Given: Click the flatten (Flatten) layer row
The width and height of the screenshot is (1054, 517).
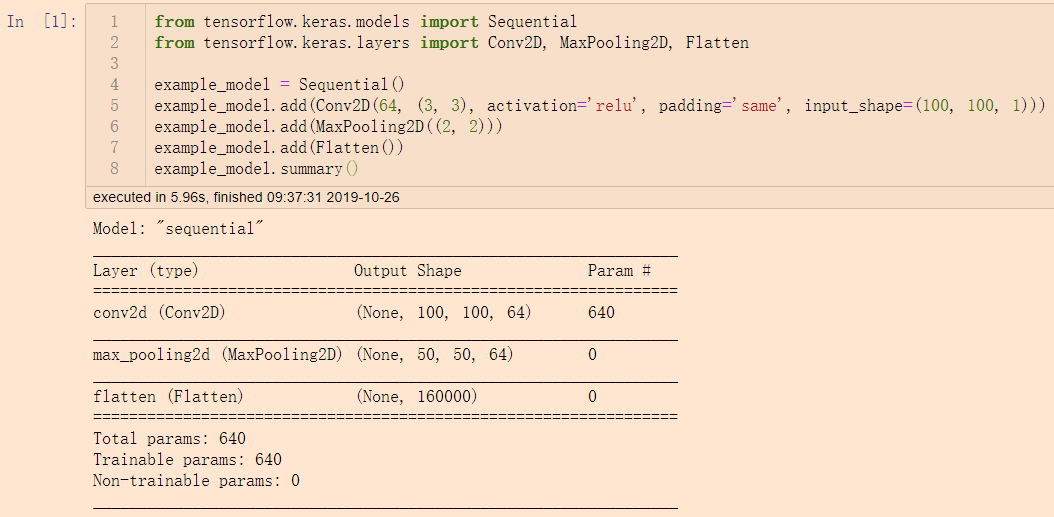Looking at the screenshot, I should click(168, 397).
